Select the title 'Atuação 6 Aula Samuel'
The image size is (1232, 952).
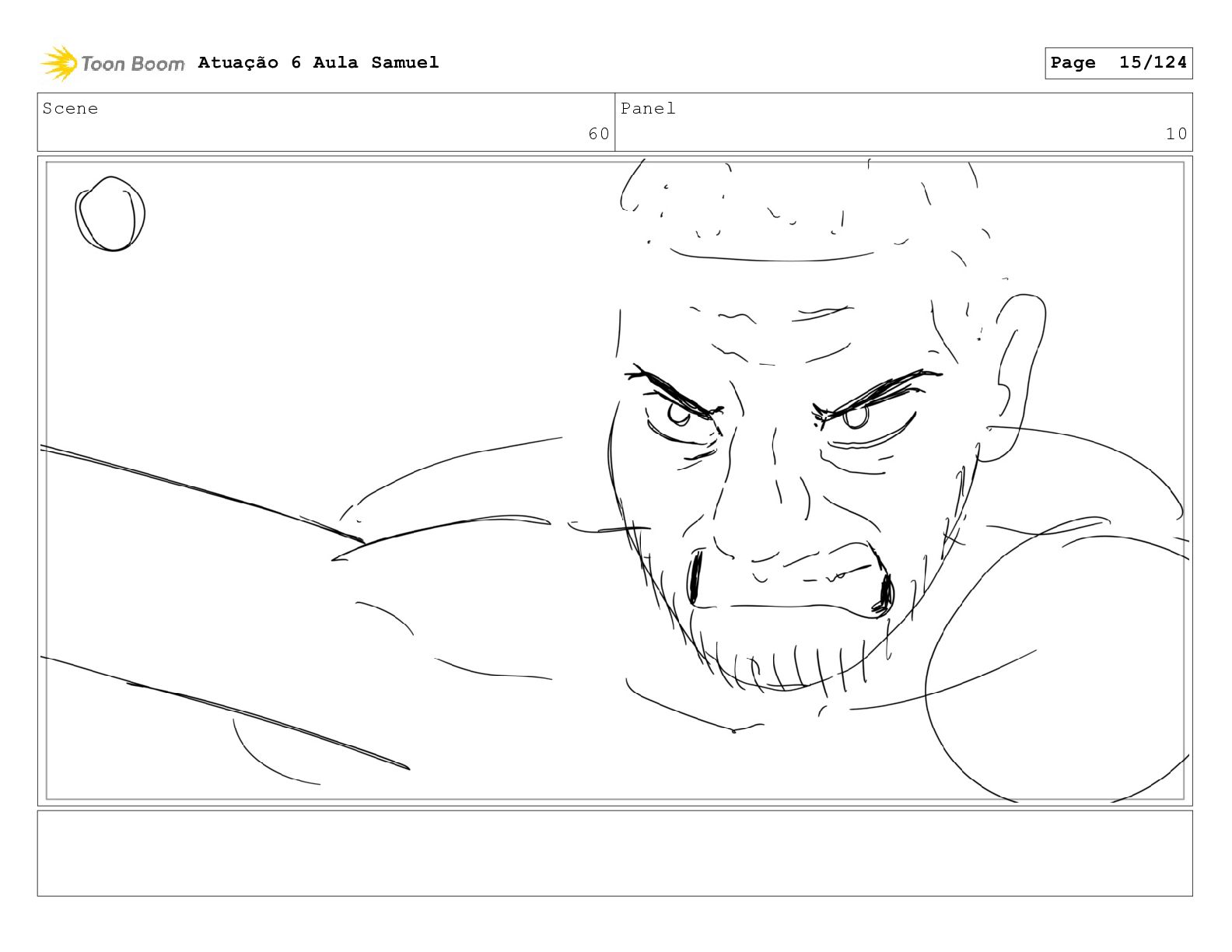[x=318, y=62]
